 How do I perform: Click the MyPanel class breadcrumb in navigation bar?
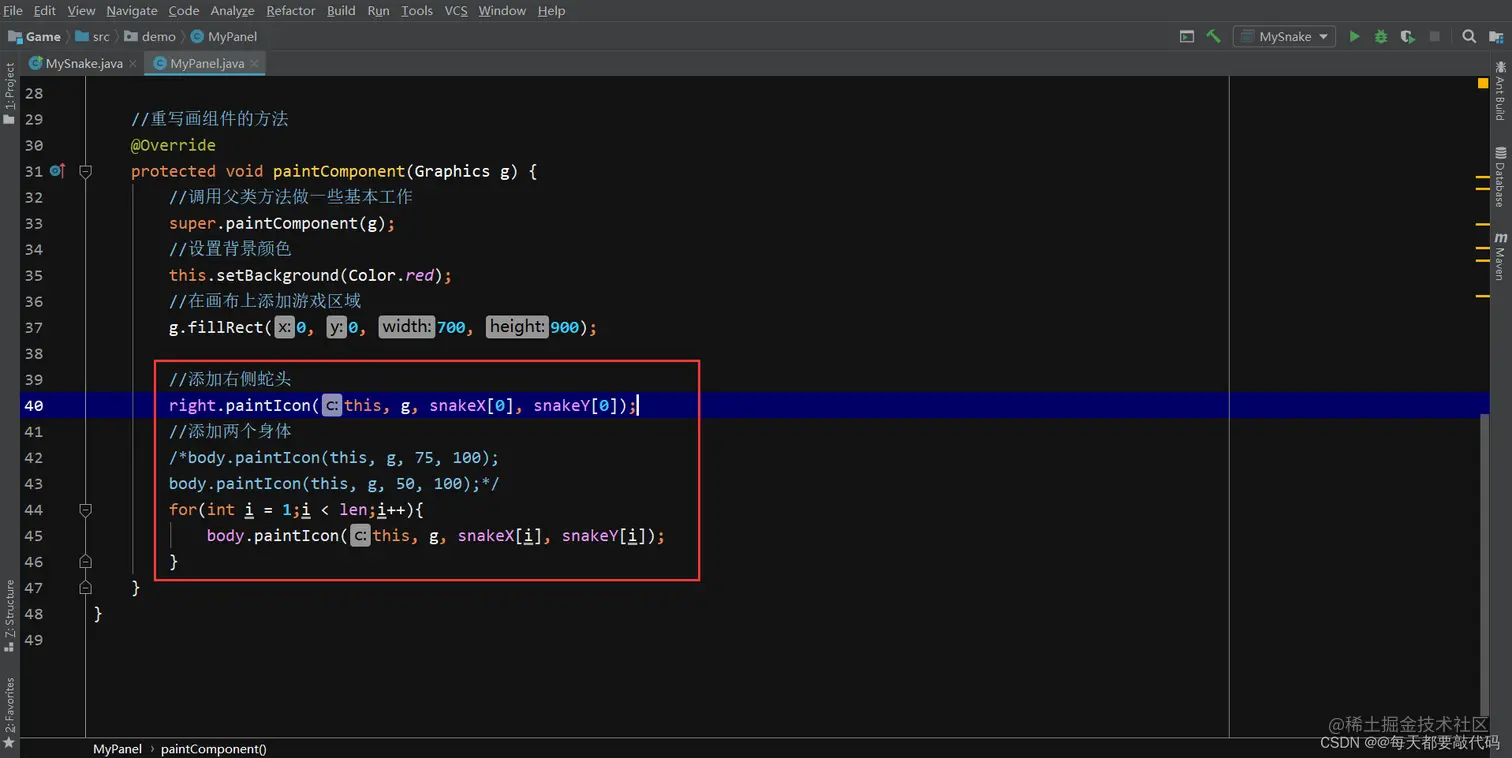pyautogui.click(x=224, y=37)
